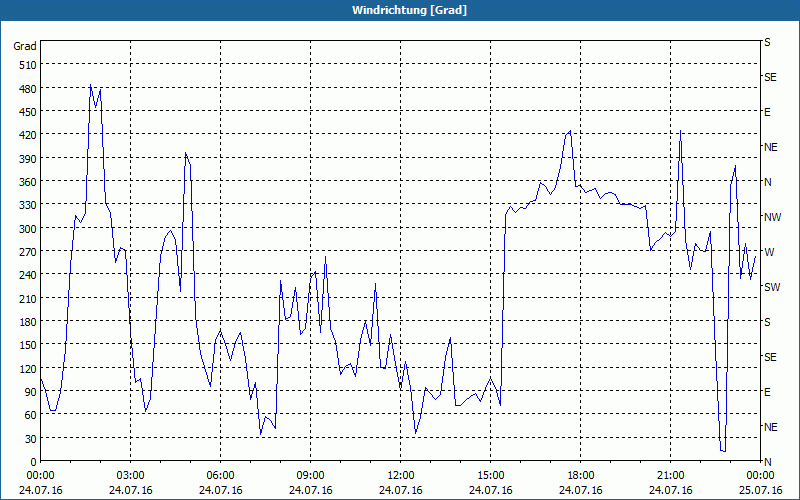The image size is (800, 500).
Task: Click the 420 degree axis label
Action: 28,135
